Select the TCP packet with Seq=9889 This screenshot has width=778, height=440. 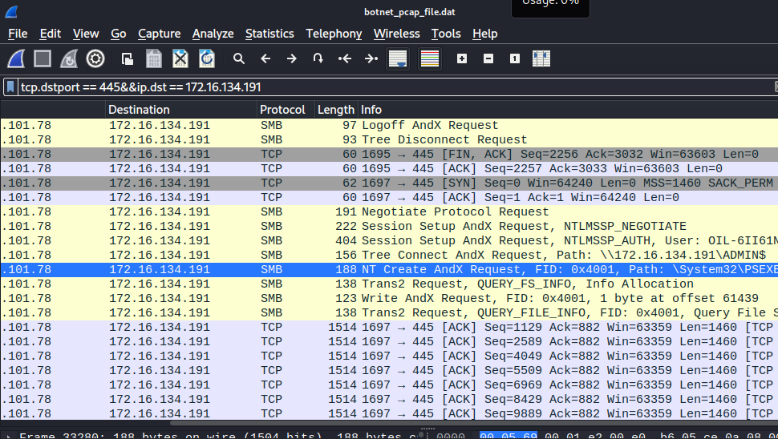[x=389, y=414]
